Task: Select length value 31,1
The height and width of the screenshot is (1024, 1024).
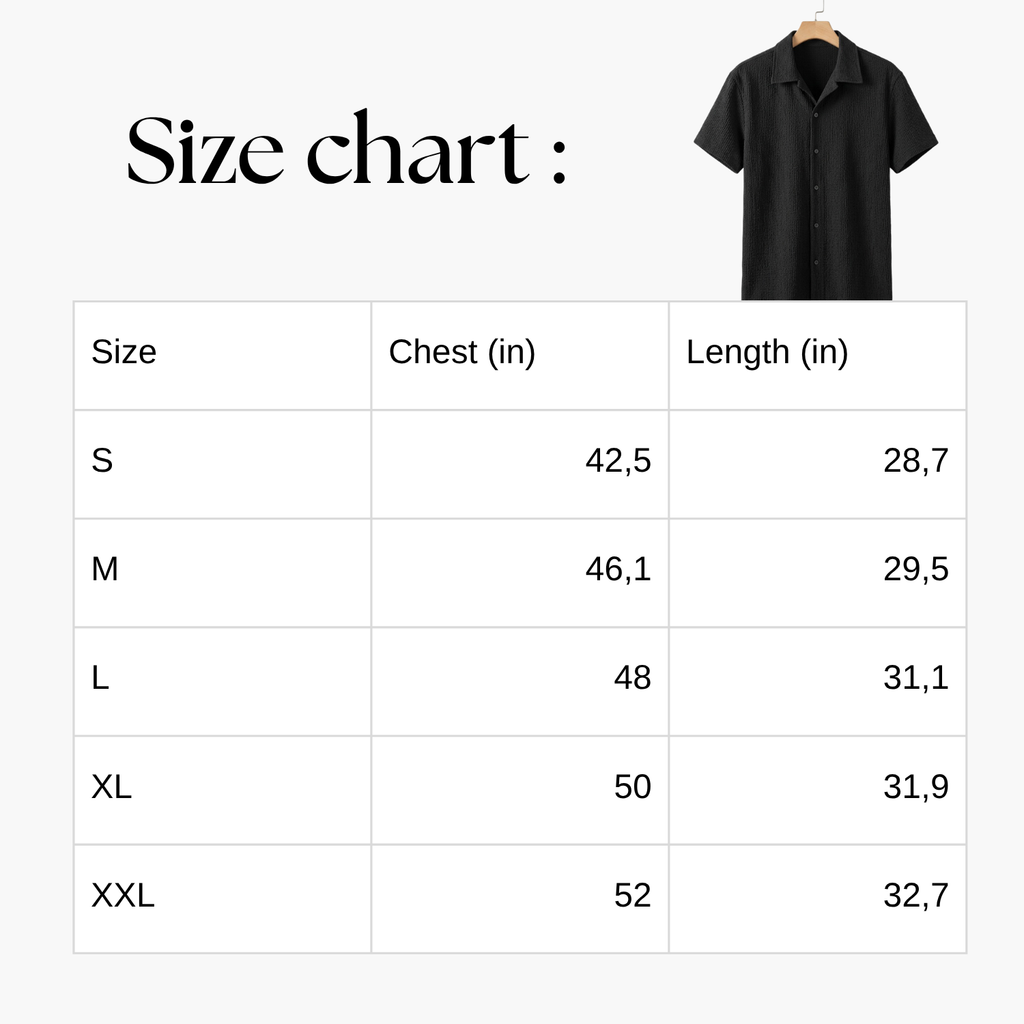Action: click(x=916, y=677)
